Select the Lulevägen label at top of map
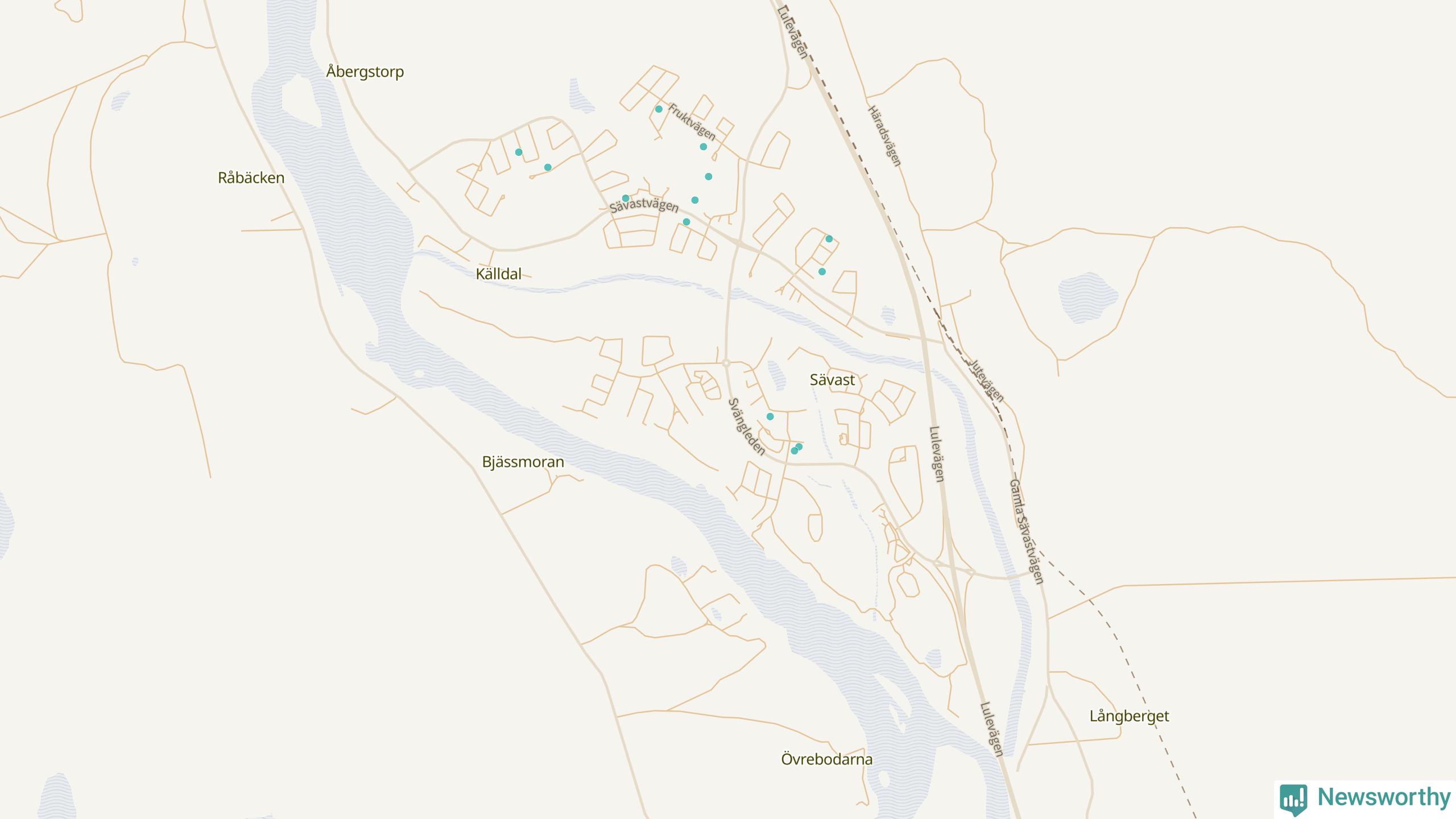The width and height of the screenshot is (1456, 819). [792, 32]
